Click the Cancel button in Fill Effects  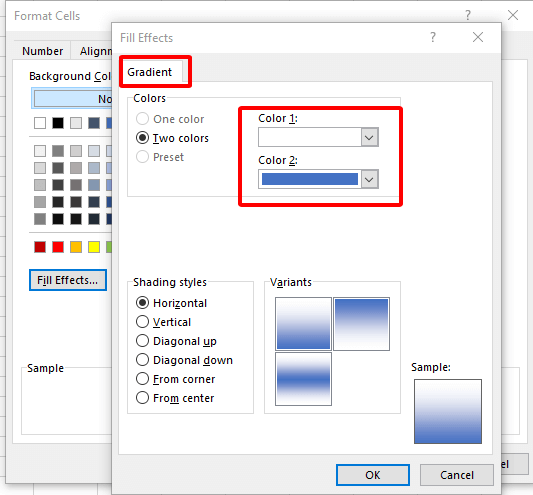457,475
